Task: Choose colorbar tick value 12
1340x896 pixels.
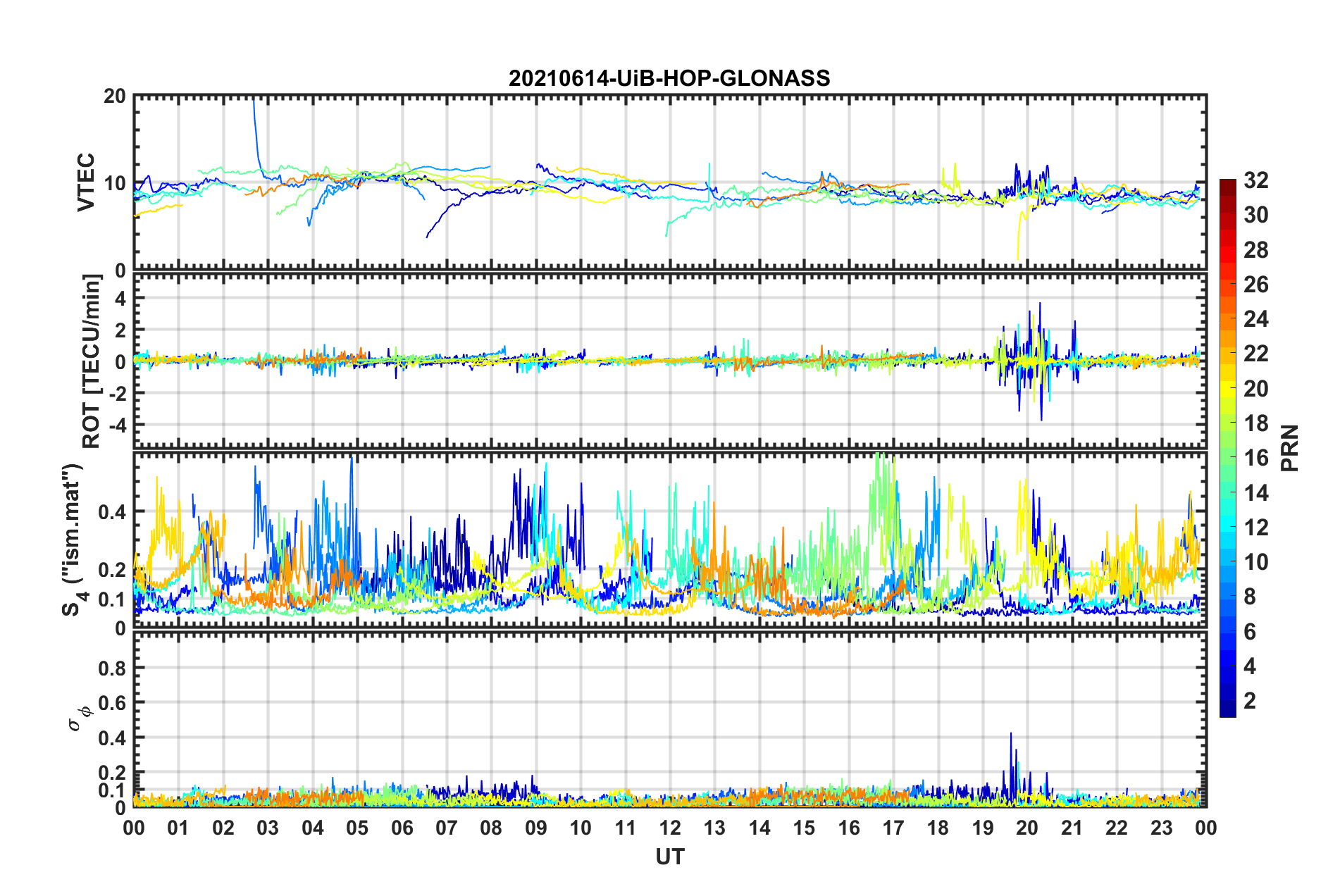Action: [x=1255, y=528]
